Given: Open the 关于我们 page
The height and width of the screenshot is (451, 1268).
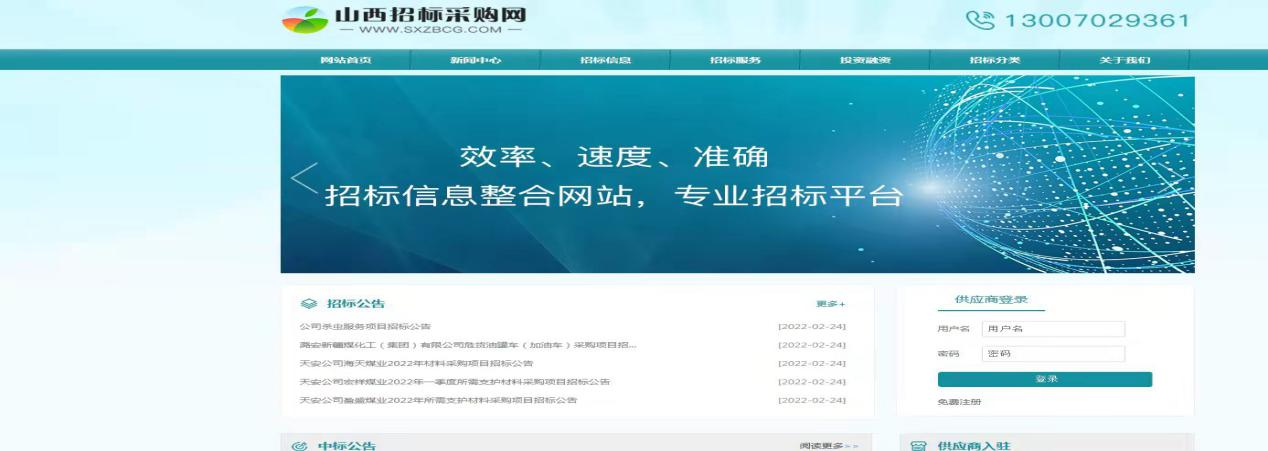Looking at the screenshot, I should pyautogui.click(x=1125, y=60).
